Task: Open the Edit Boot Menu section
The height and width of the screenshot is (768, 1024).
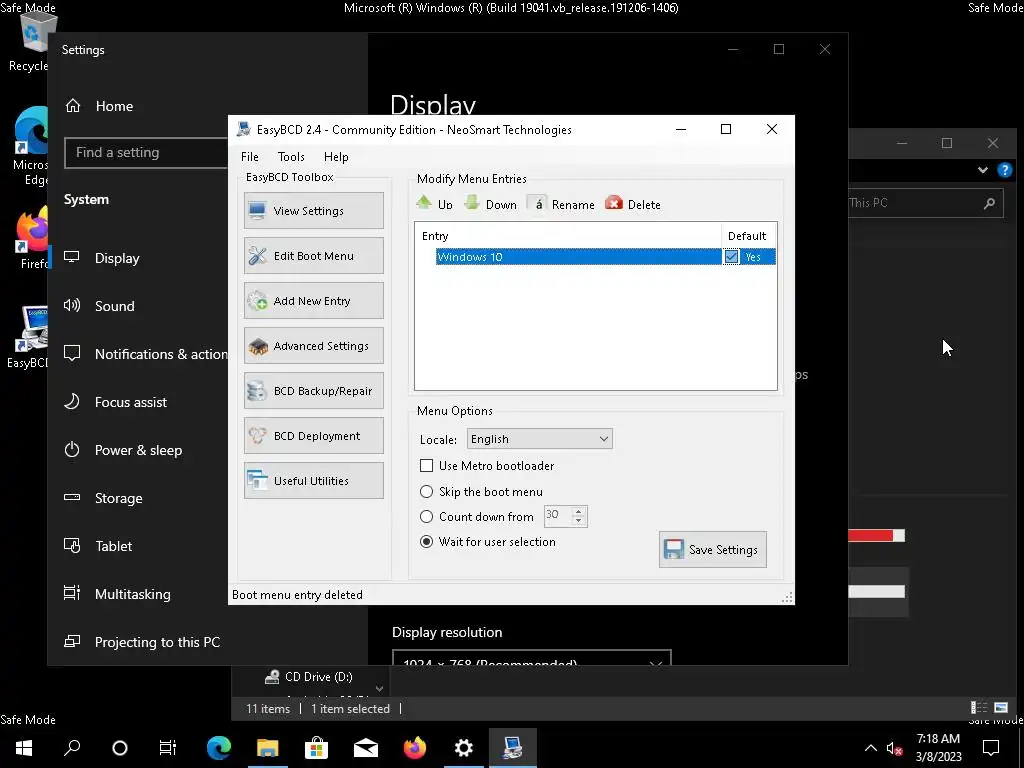Action: tap(313, 255)
